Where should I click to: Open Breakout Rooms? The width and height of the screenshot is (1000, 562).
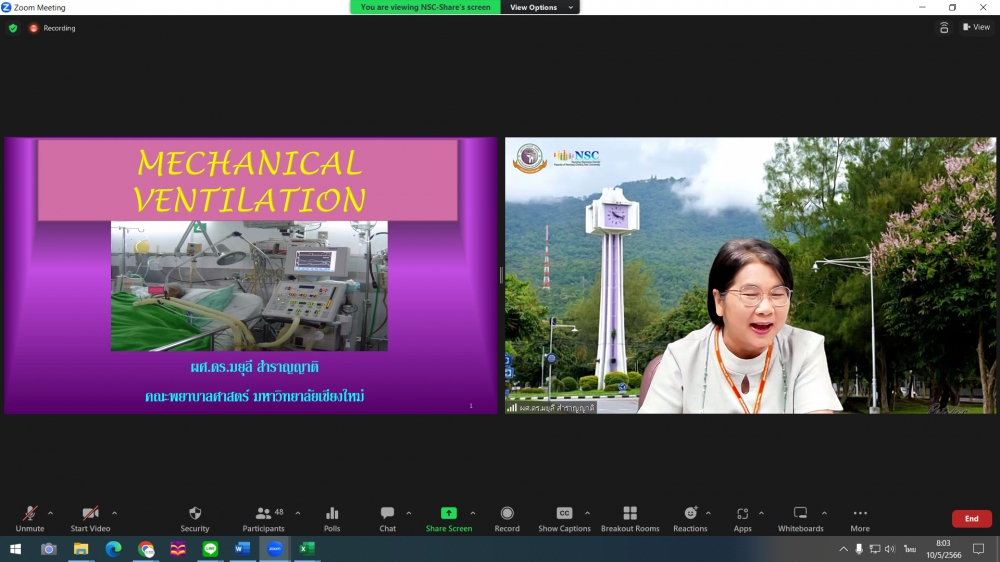630,514
